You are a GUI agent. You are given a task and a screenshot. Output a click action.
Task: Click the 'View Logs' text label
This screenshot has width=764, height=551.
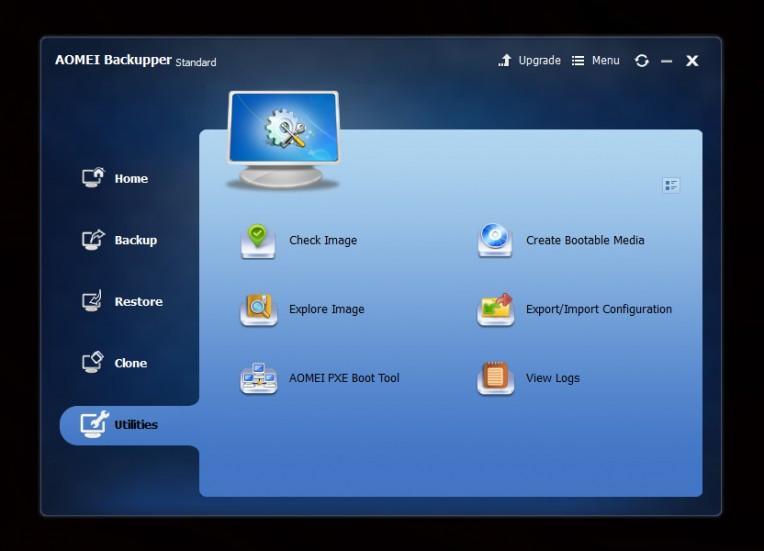pos(552,378)
